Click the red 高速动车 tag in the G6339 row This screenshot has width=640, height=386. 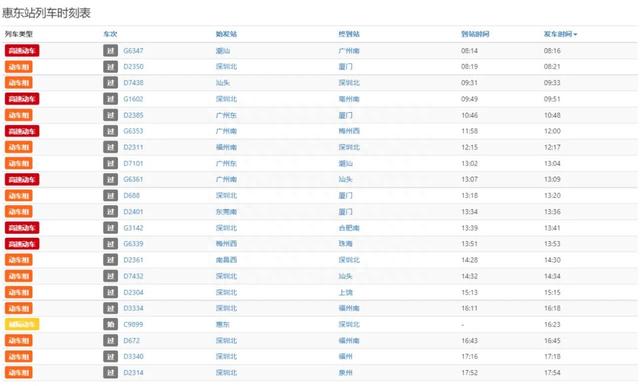tap(22, 244)
